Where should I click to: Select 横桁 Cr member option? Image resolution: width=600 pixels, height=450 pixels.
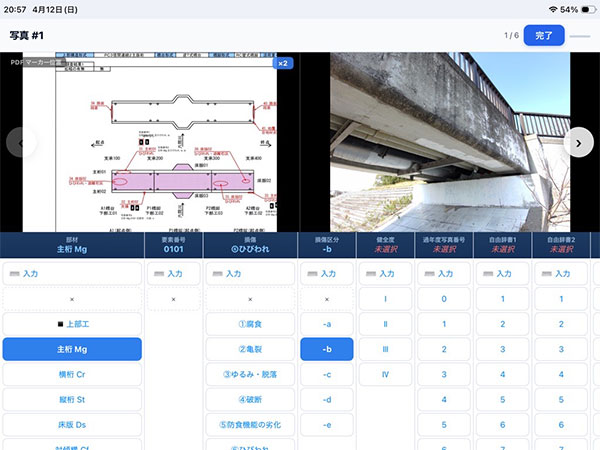click(x=72, y=374)
